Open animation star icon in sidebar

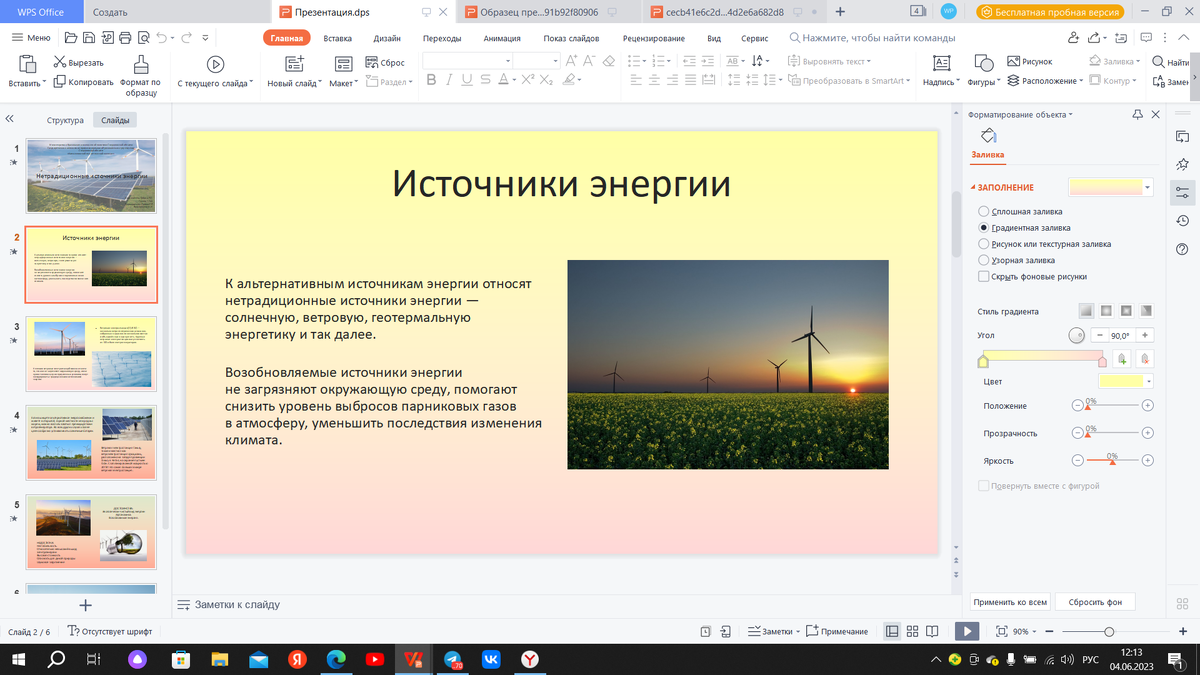(x=1183, y=164)
